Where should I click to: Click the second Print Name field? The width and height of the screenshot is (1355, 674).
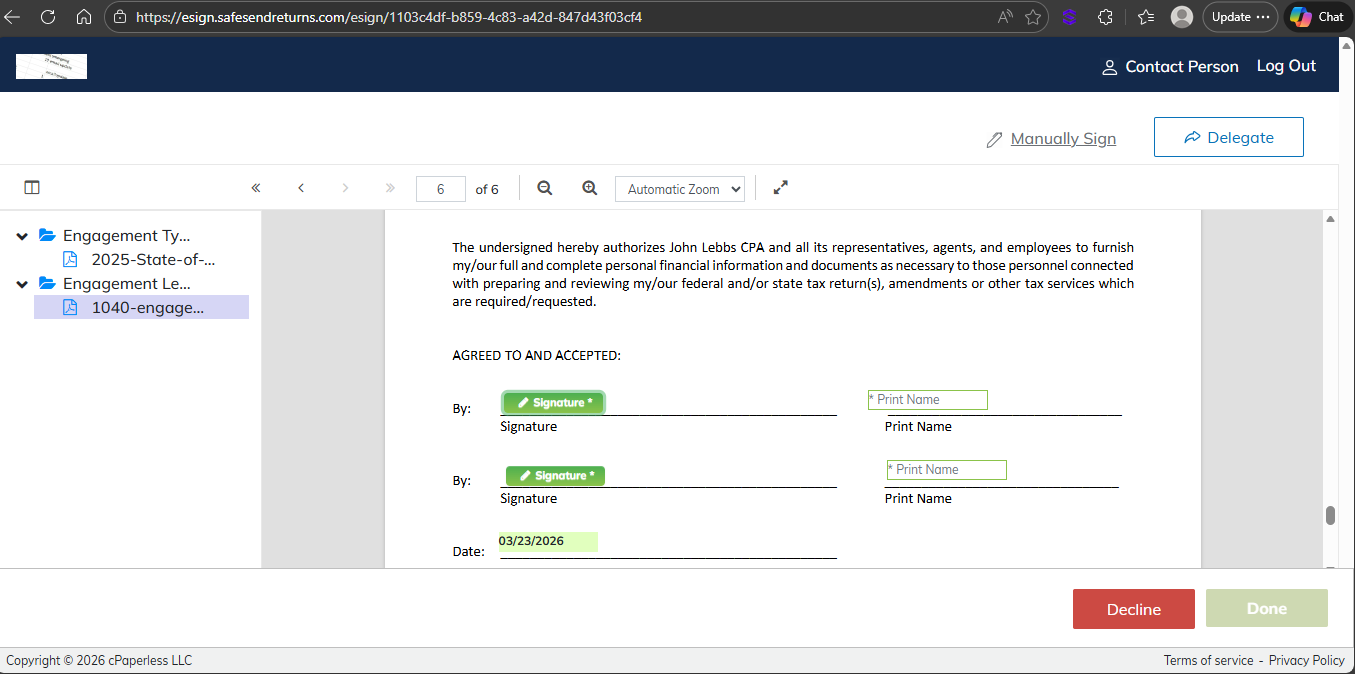click(x=946, y=470)
